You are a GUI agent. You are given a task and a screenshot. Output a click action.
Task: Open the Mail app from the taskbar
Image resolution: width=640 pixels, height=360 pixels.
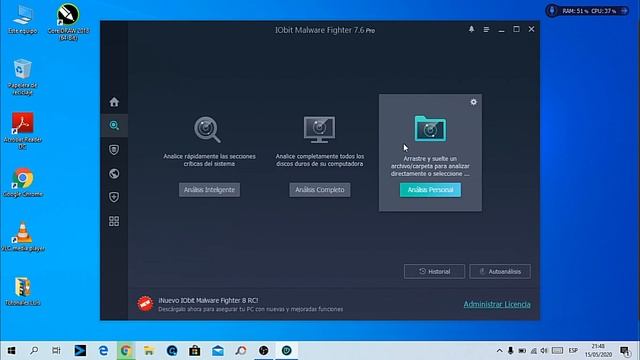[x=218, y=351]
